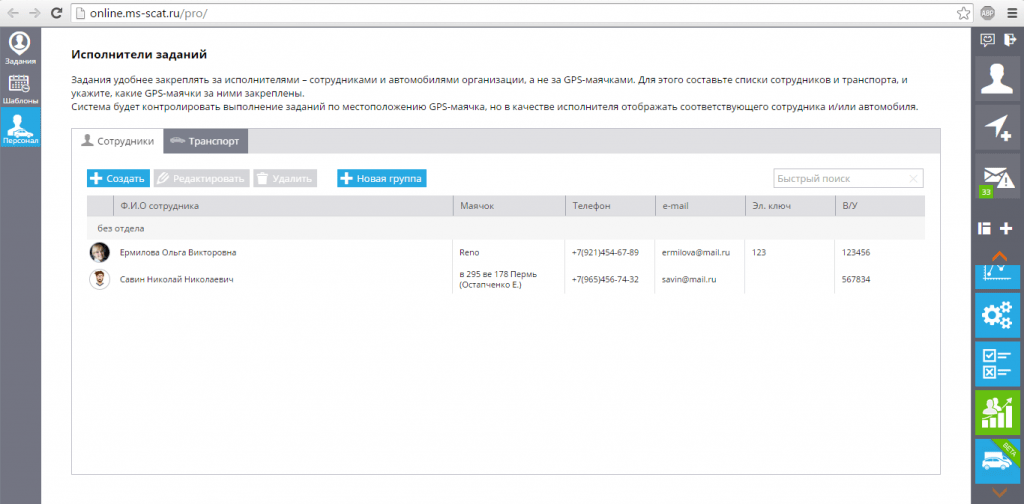Click the Новая группа button

tap(381, 178)
